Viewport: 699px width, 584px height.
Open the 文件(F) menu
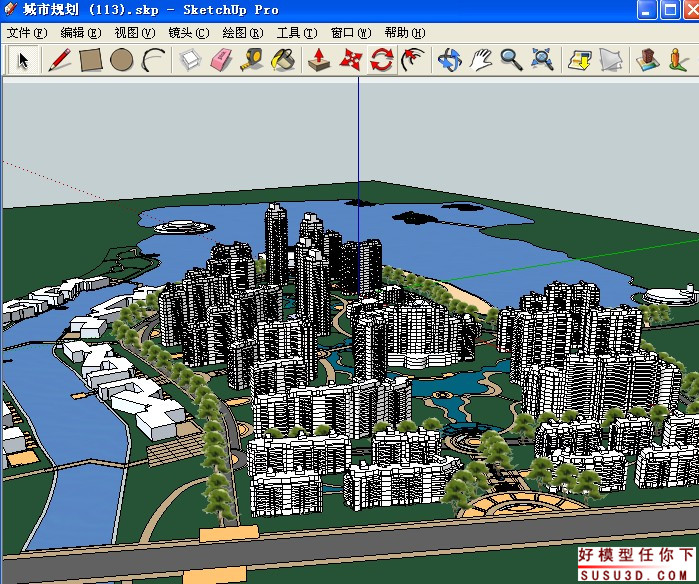27,33
